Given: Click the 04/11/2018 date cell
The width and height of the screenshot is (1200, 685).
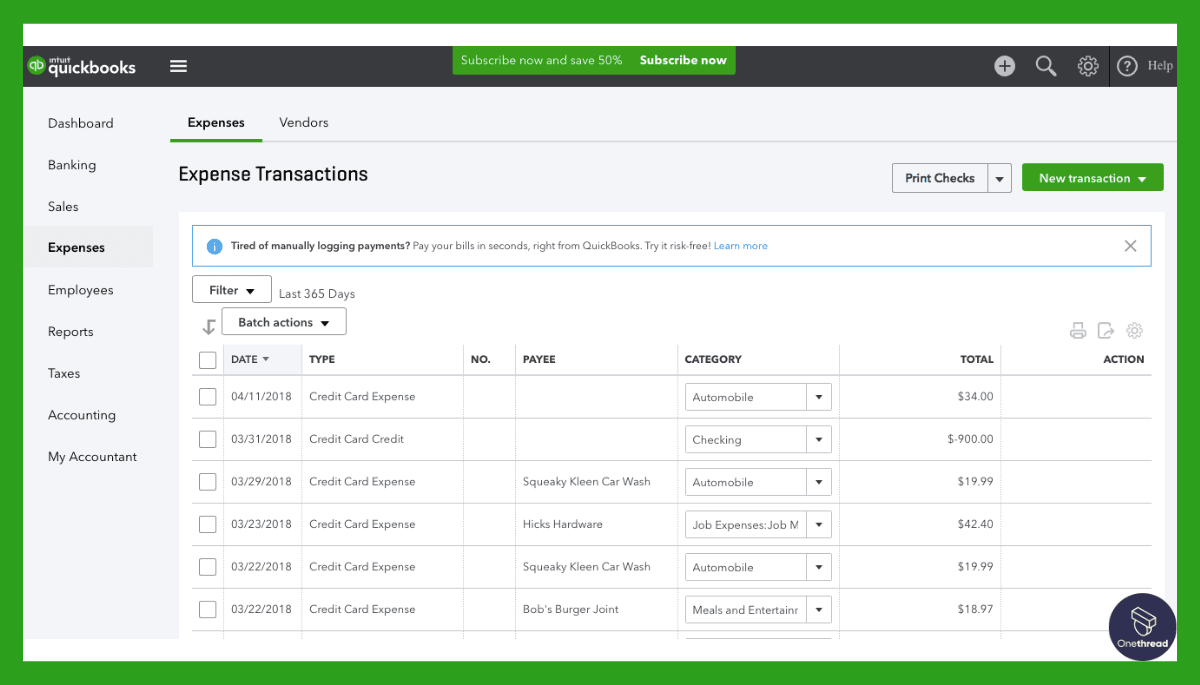Looking at the screenshot, I should pyautogui.click(x=261, y=397).
